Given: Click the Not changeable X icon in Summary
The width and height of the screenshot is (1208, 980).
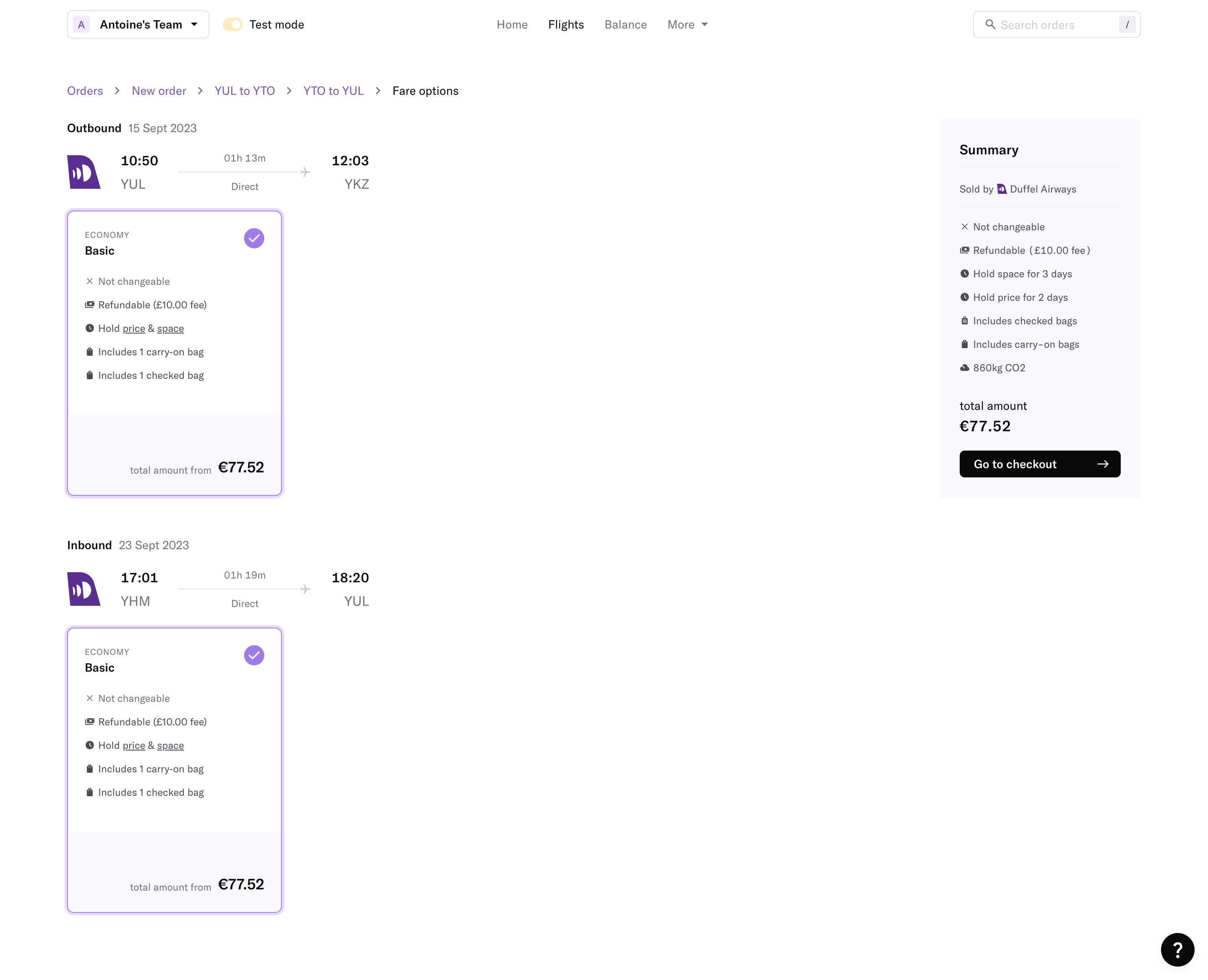Looking at the screenshot, I should (x=965, y=227).
